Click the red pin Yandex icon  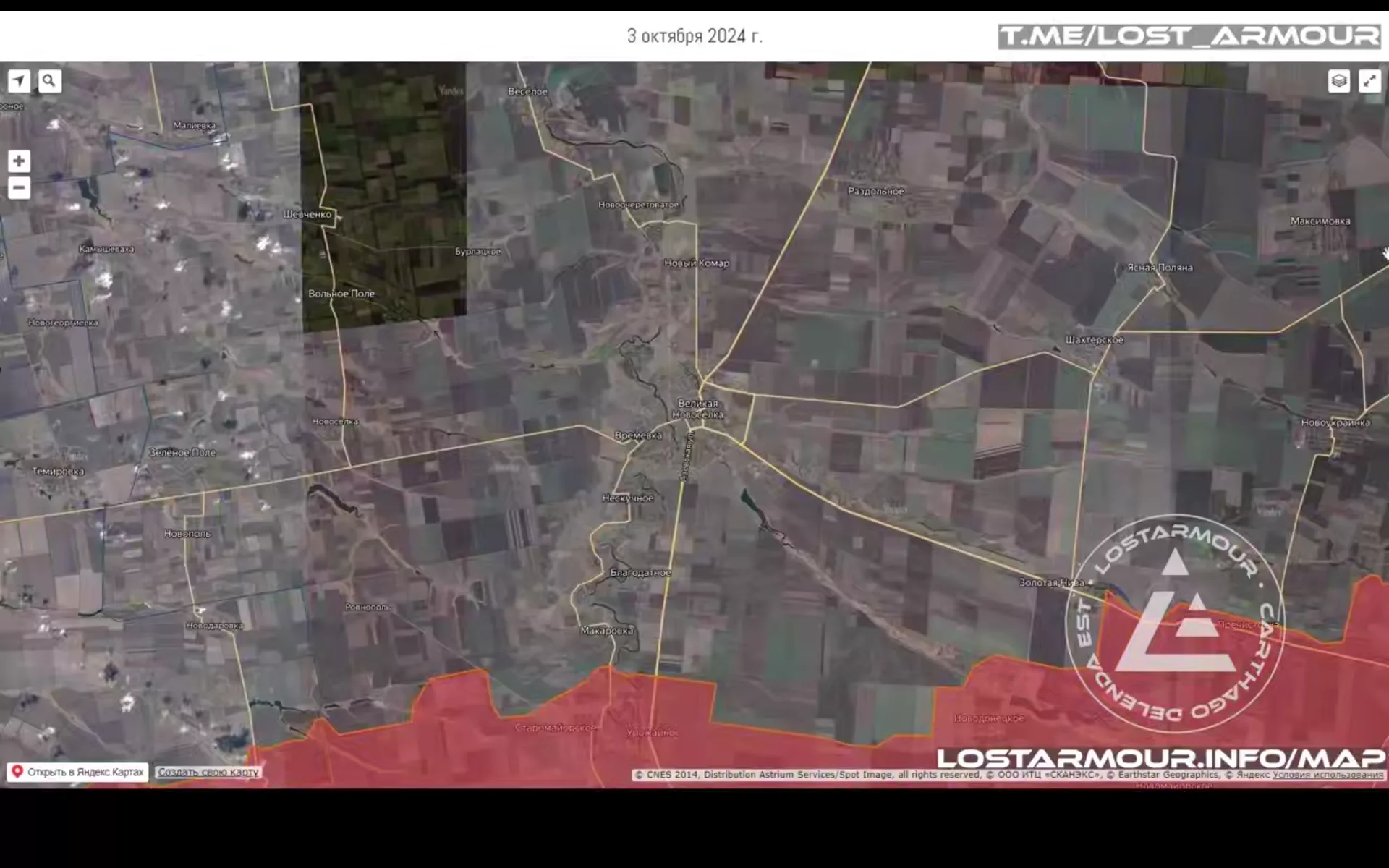(17, 772)
